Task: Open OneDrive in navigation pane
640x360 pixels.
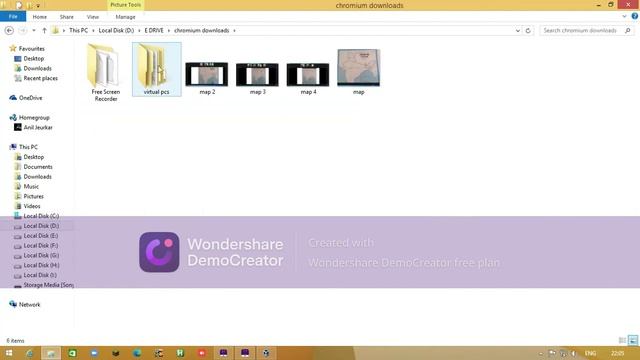Action: click(26, 98)
